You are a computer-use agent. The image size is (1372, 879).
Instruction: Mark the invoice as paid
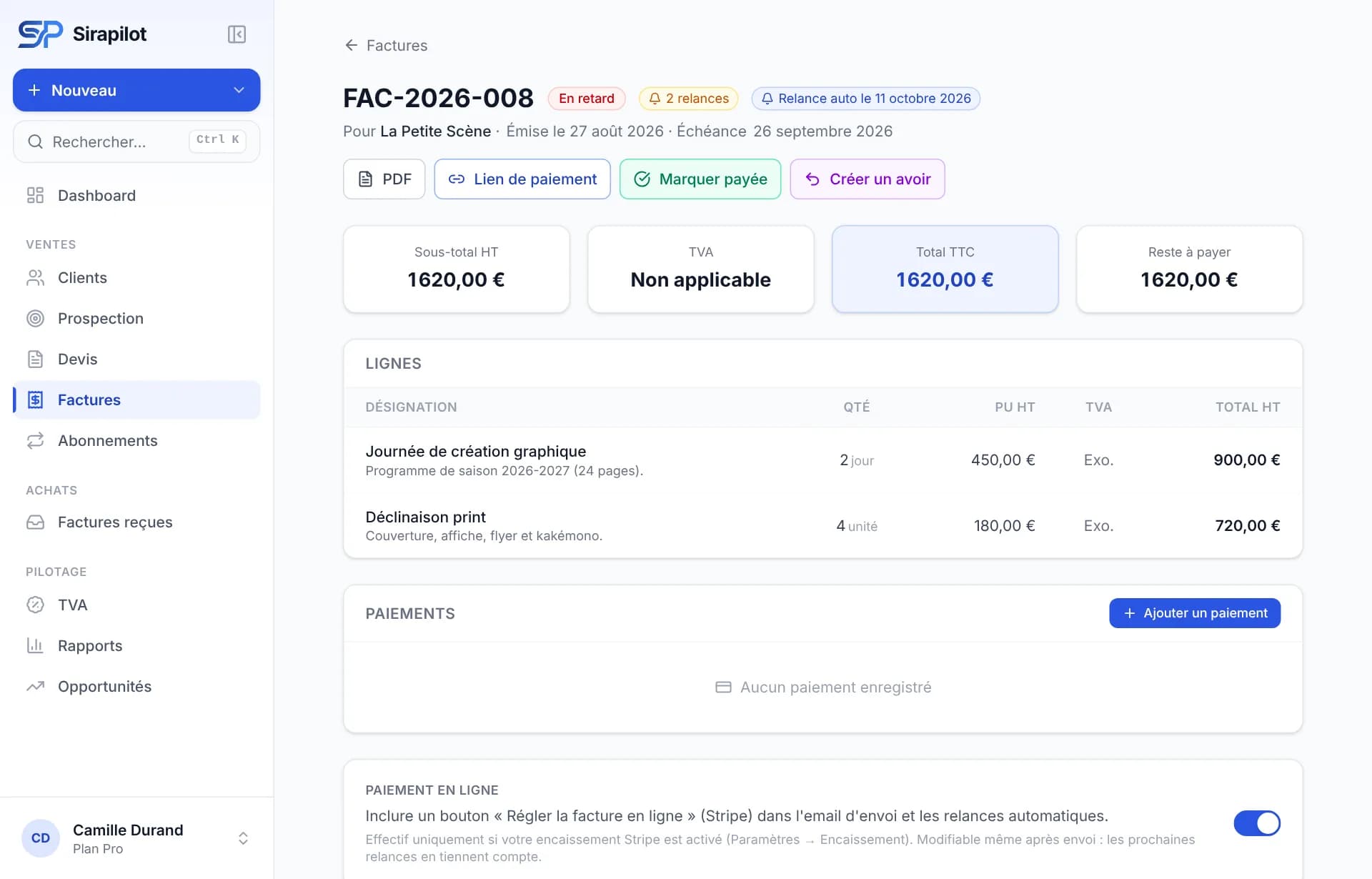pos(700,179)
